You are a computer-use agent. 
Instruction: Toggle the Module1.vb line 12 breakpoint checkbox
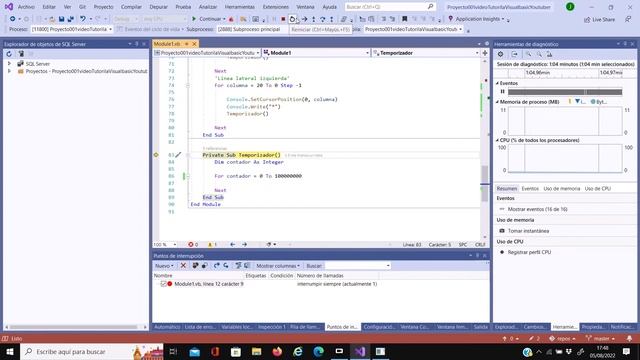[163, 284]
